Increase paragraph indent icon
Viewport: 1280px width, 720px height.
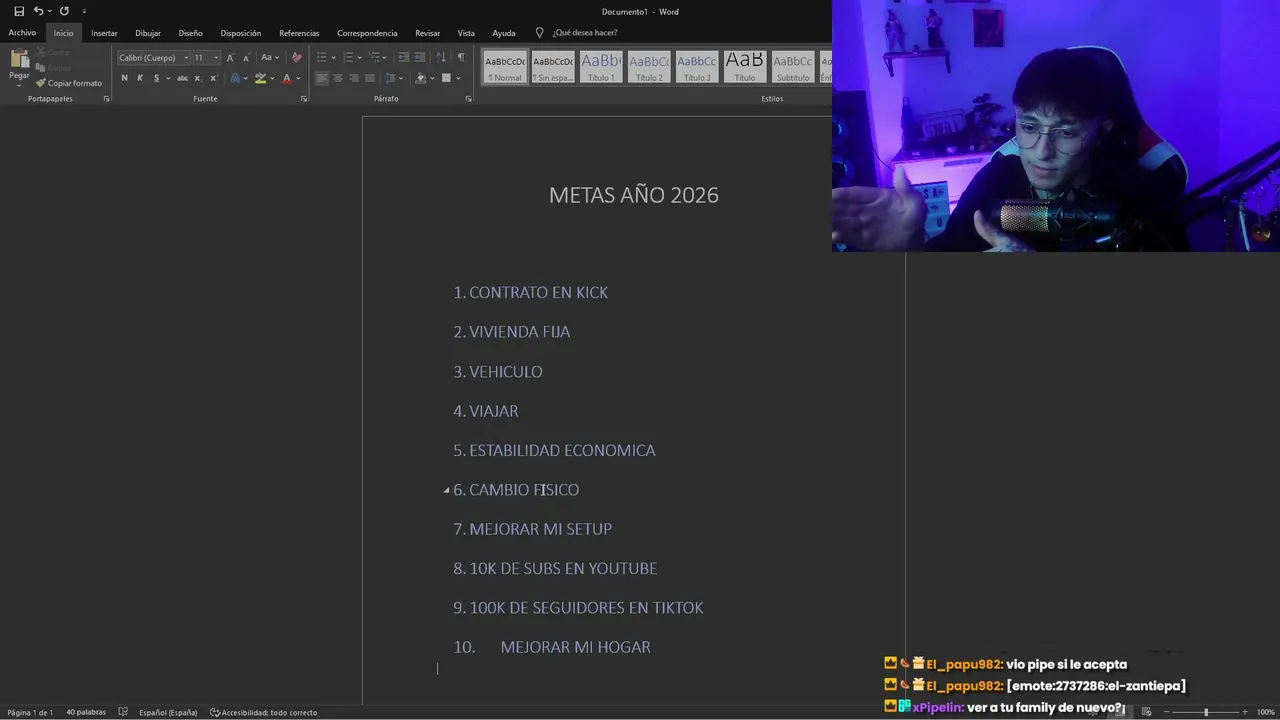point(420,57)
